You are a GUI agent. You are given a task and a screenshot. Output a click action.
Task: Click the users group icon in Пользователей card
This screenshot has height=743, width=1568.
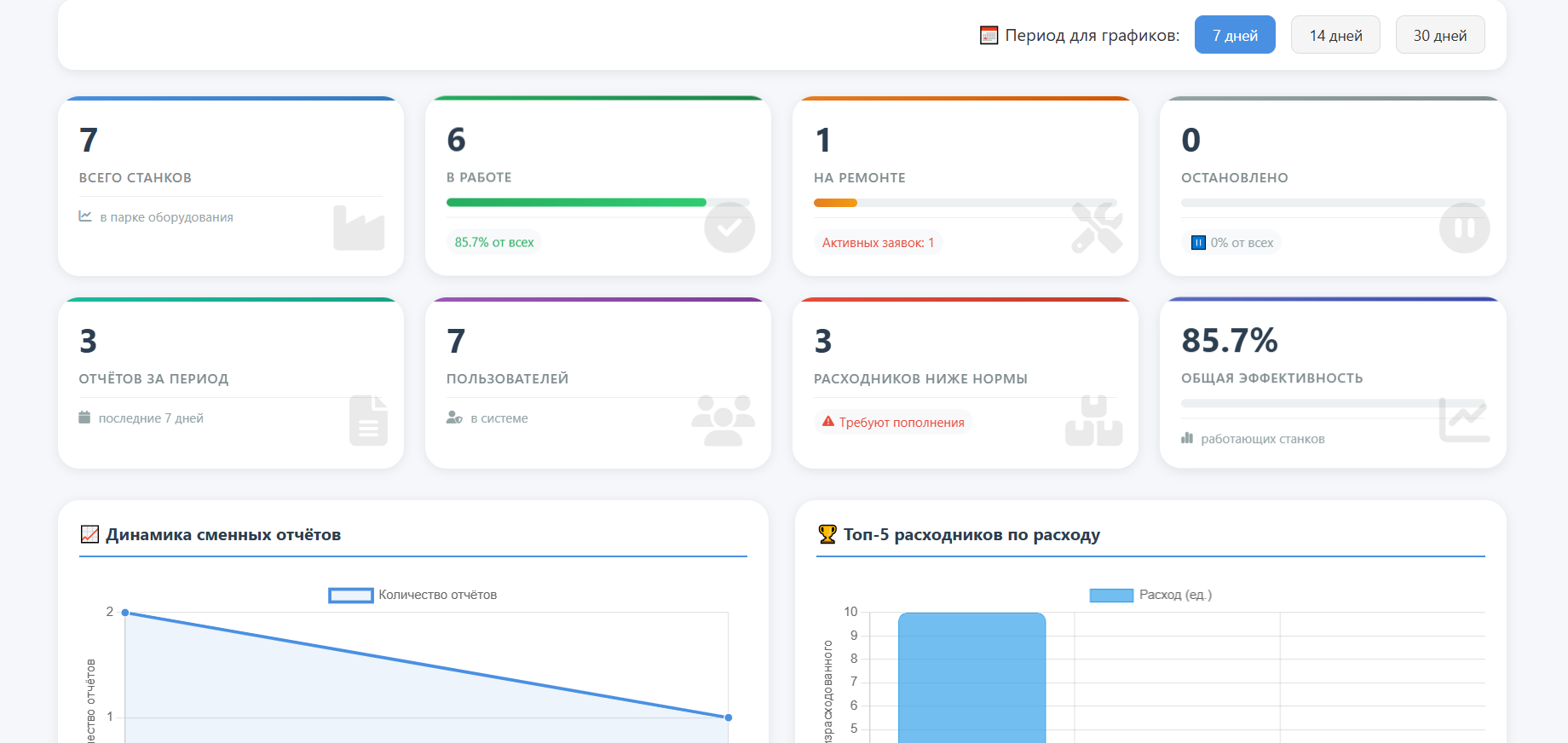tap(723, 420)
